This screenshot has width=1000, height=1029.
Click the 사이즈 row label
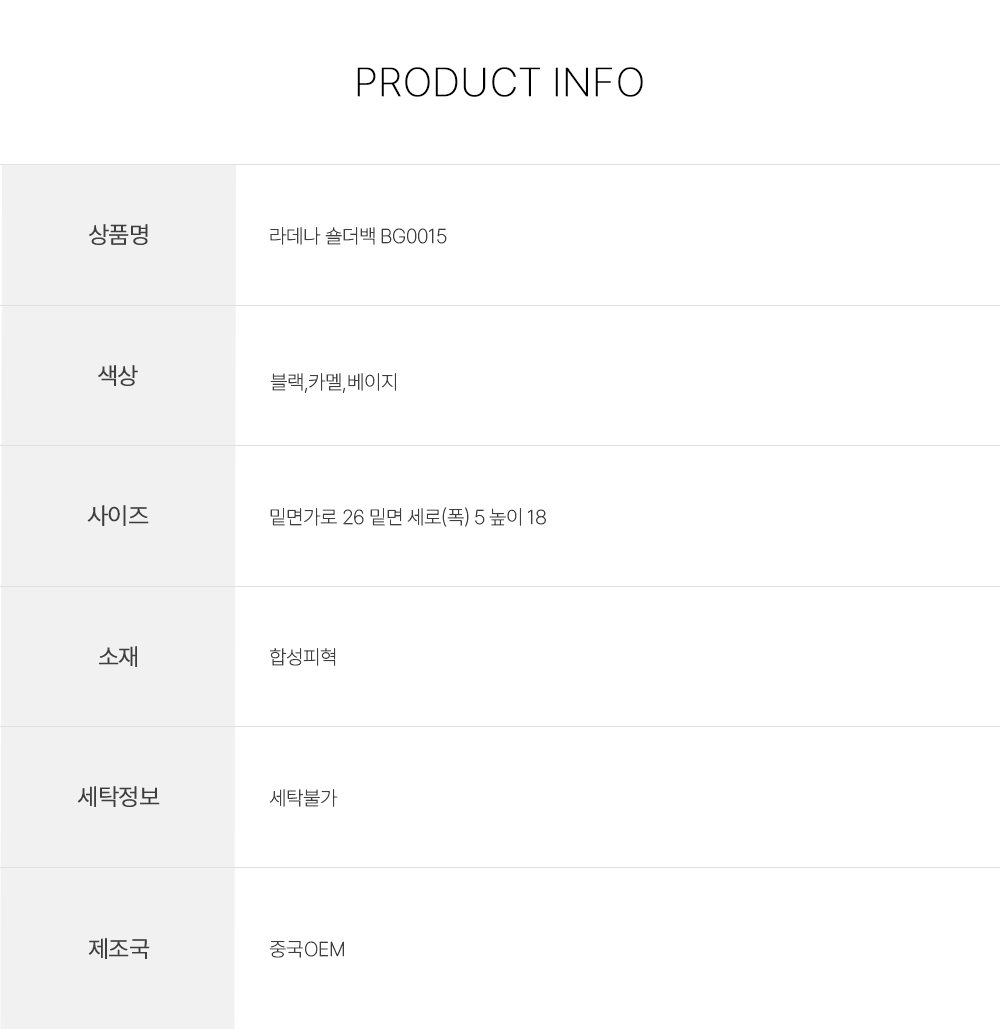click(118, 516)
